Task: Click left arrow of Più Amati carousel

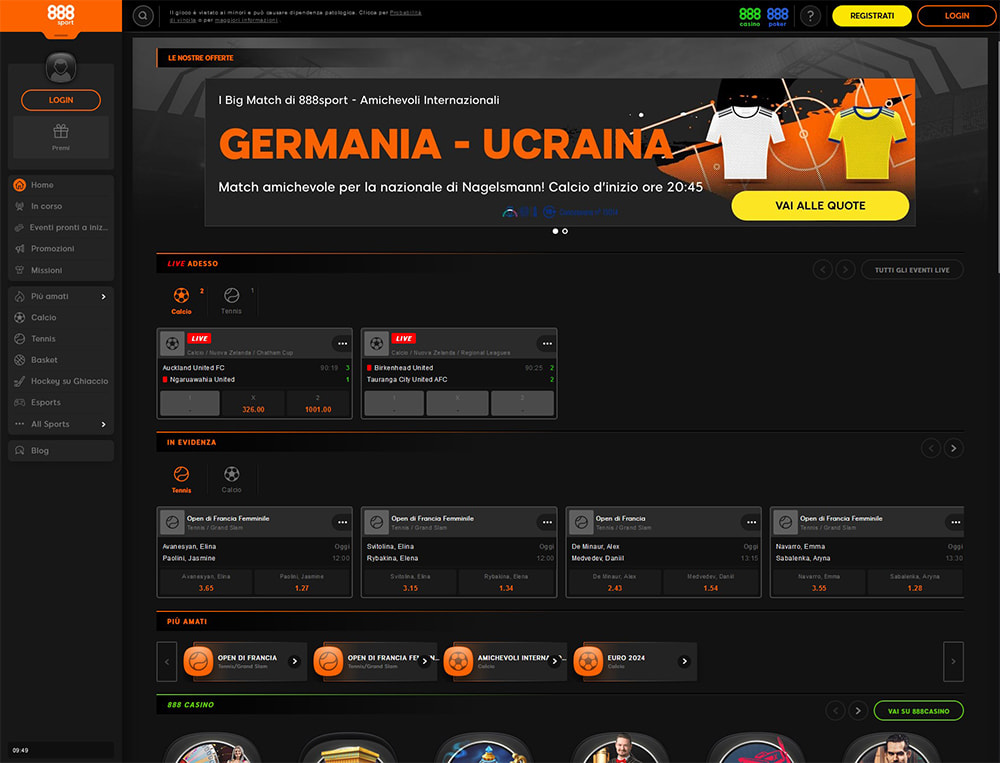Action: [x=166, y=662]
